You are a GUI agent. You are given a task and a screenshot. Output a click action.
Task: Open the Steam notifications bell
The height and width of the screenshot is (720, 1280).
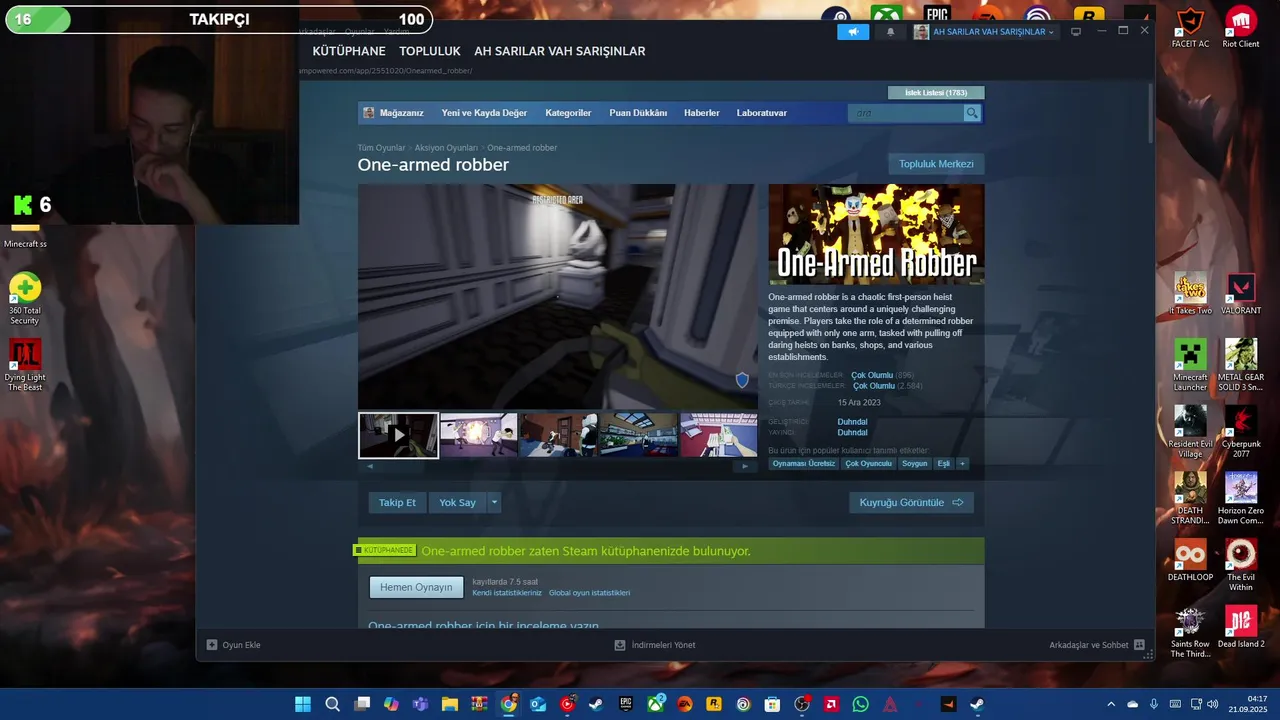click(x=891, y=32)
